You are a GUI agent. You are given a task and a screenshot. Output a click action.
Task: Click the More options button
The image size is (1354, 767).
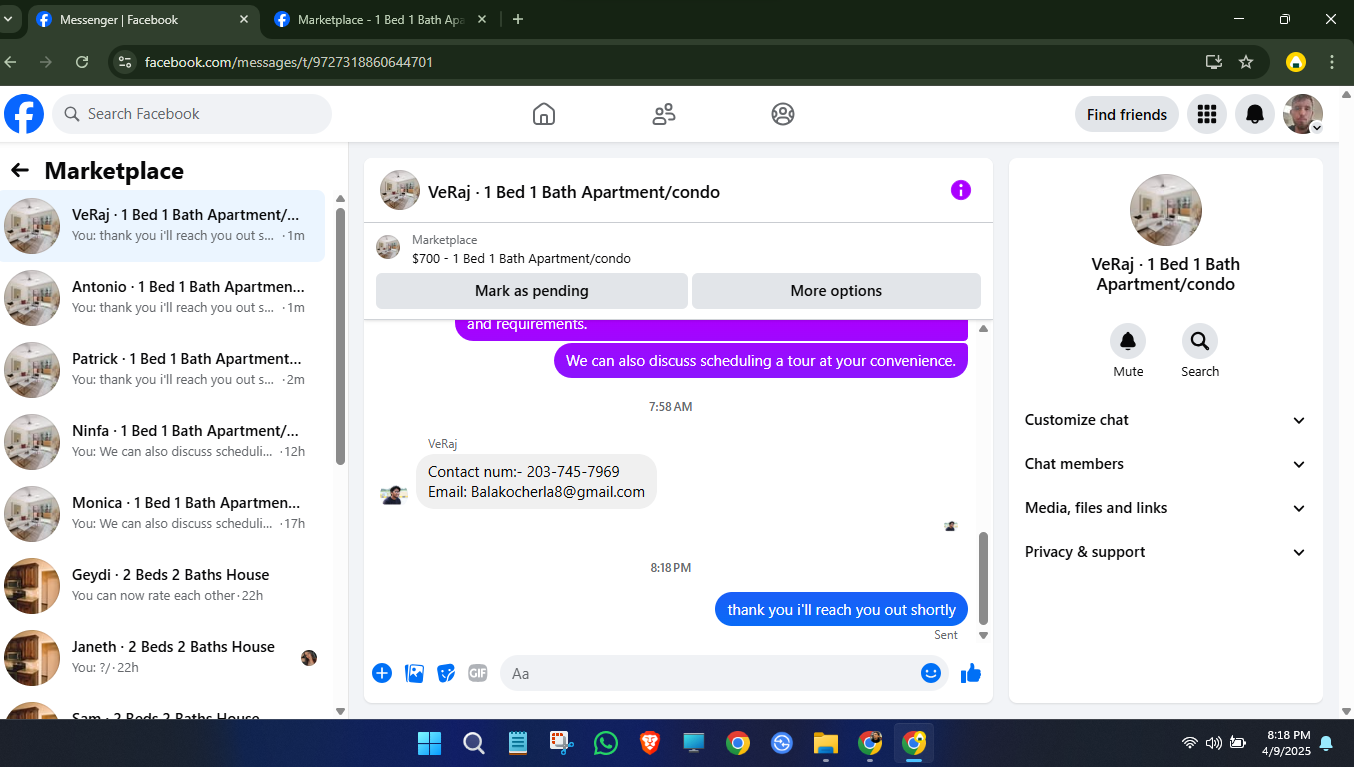click(836, 291)
